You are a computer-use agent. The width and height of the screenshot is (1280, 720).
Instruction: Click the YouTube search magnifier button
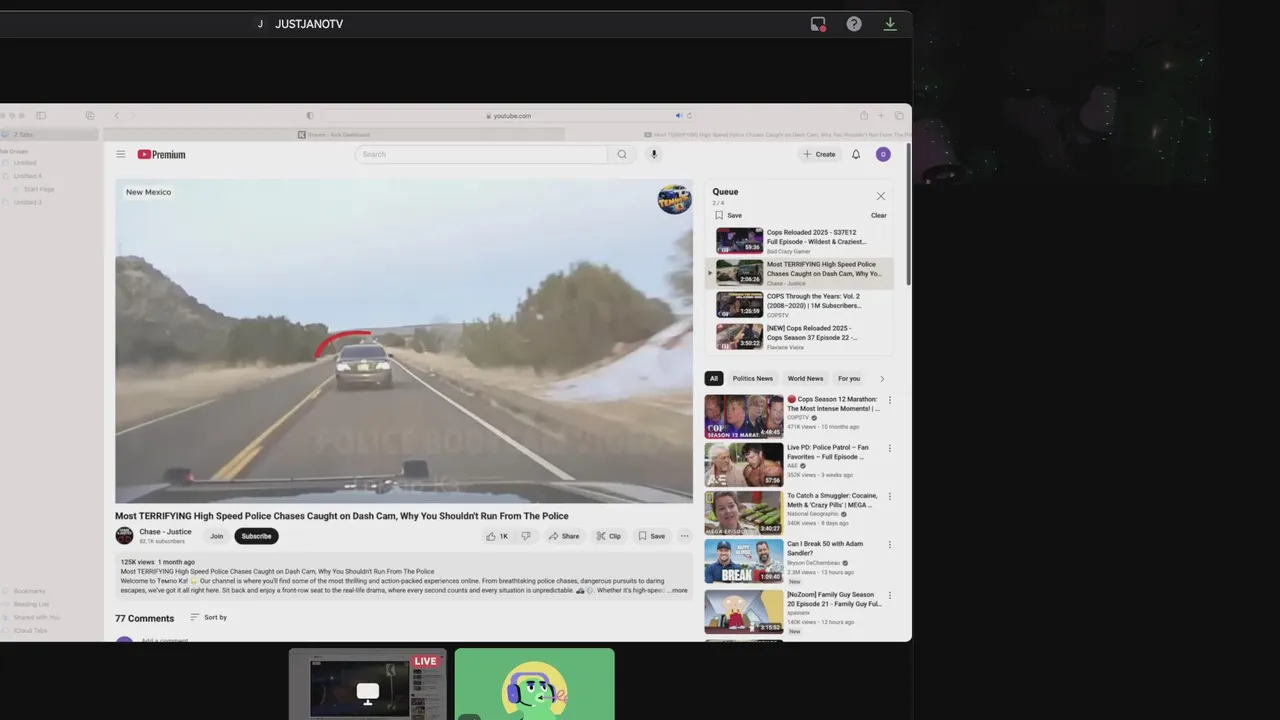622,154
